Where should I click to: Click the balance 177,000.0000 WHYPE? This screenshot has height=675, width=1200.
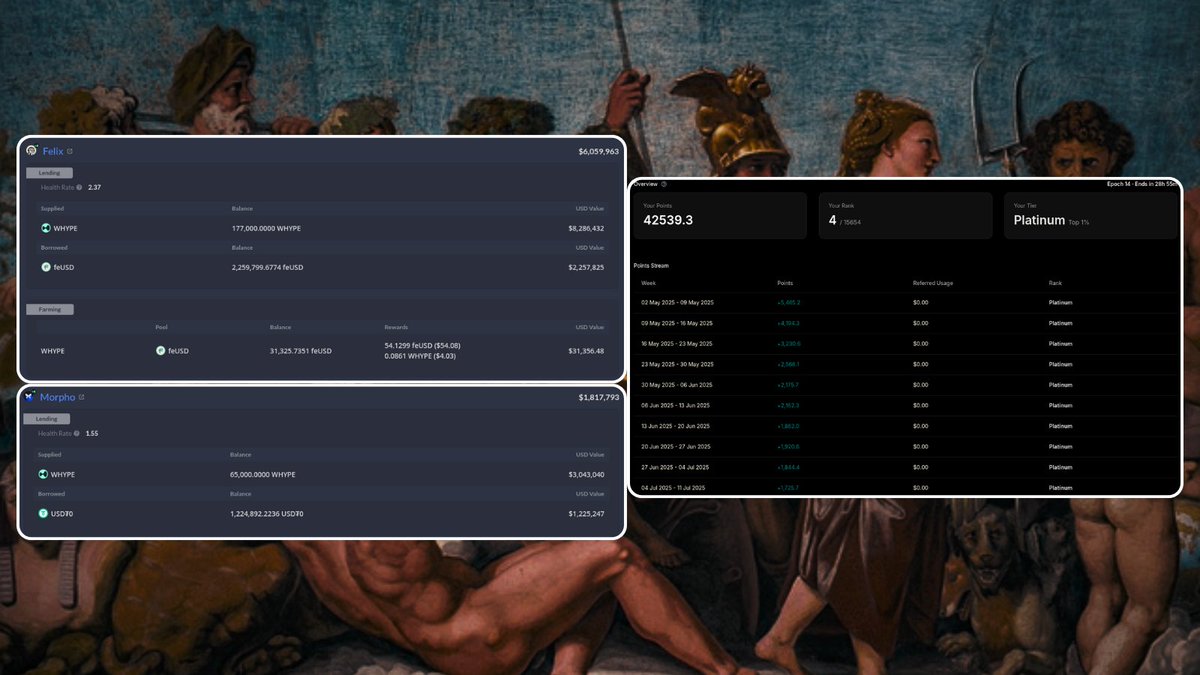point(266,228)
